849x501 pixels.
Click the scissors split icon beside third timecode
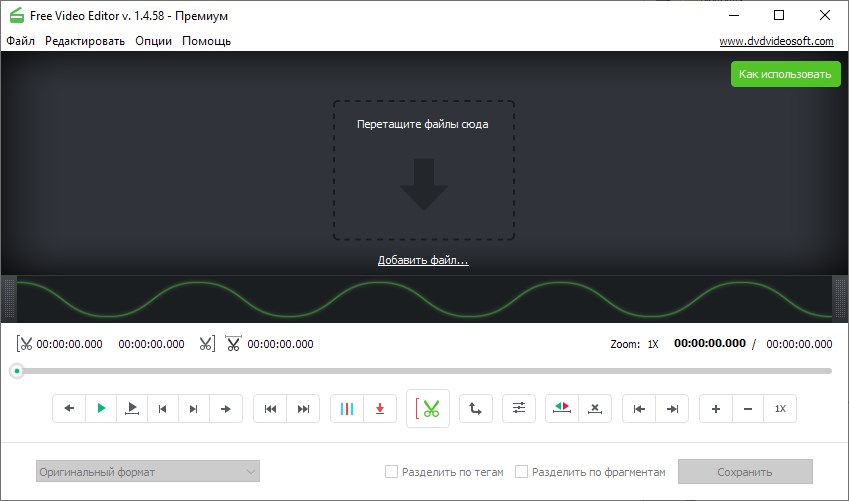(233, 344)
